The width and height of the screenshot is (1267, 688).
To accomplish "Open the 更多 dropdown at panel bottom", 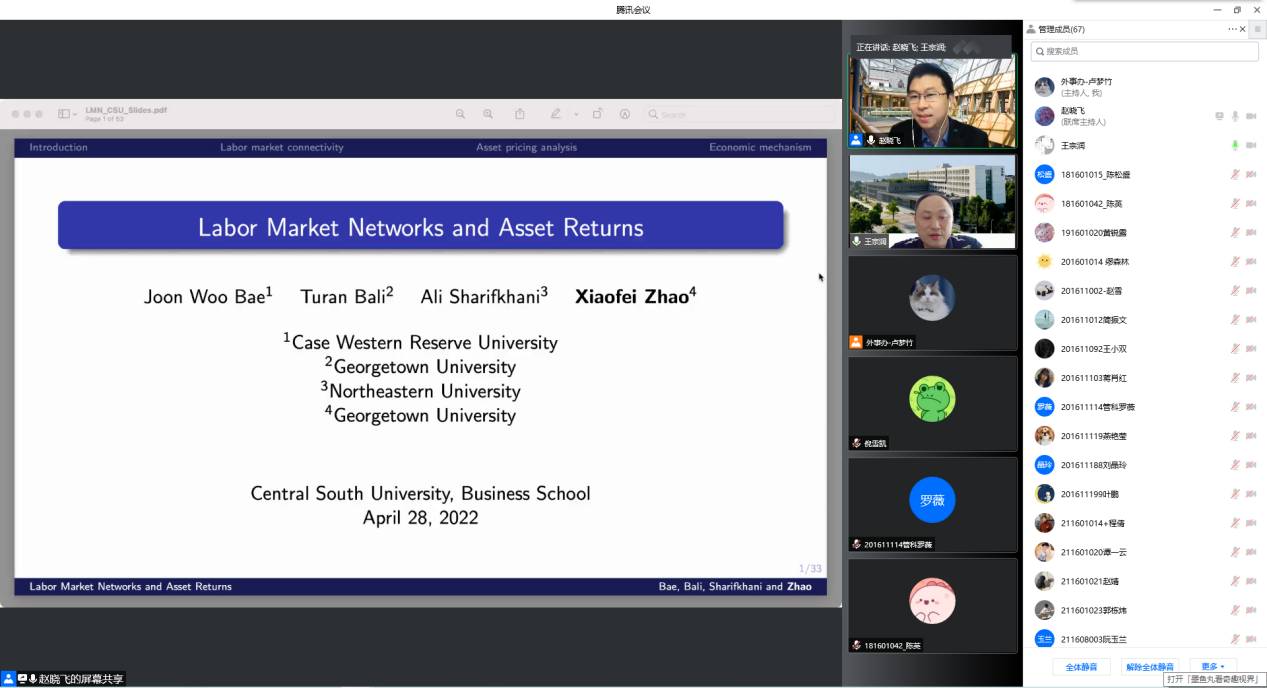I will tap(1212, 666).
